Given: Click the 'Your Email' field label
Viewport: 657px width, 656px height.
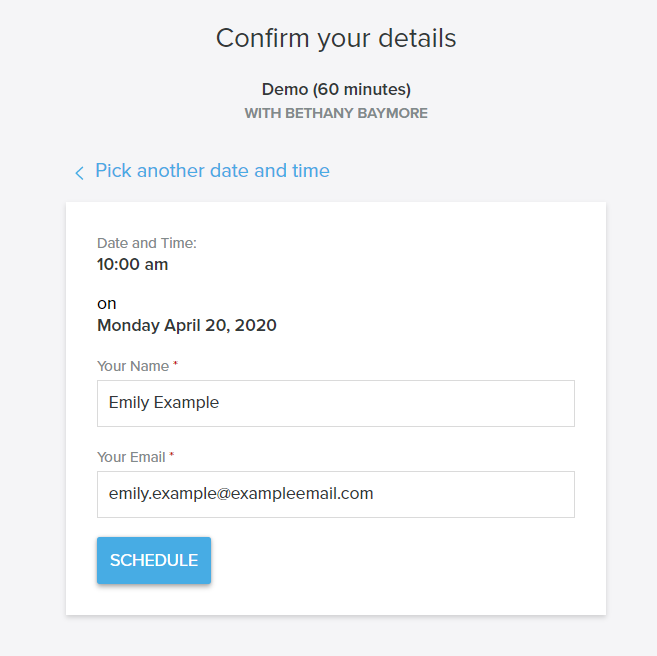Looking at the screenshot, I should pos(131,457).
